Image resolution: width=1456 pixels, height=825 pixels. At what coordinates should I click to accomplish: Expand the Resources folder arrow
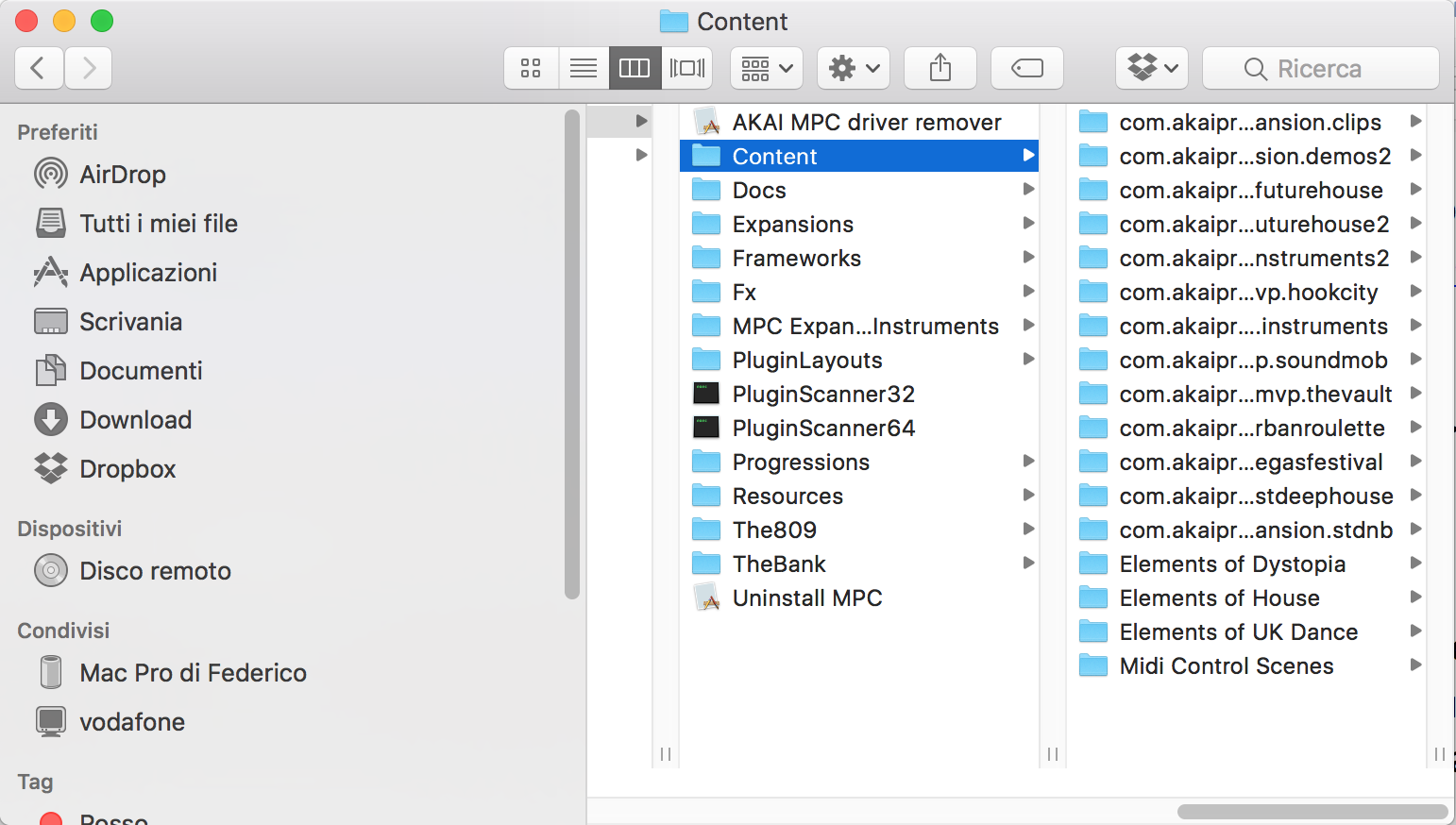point(1028,496)
